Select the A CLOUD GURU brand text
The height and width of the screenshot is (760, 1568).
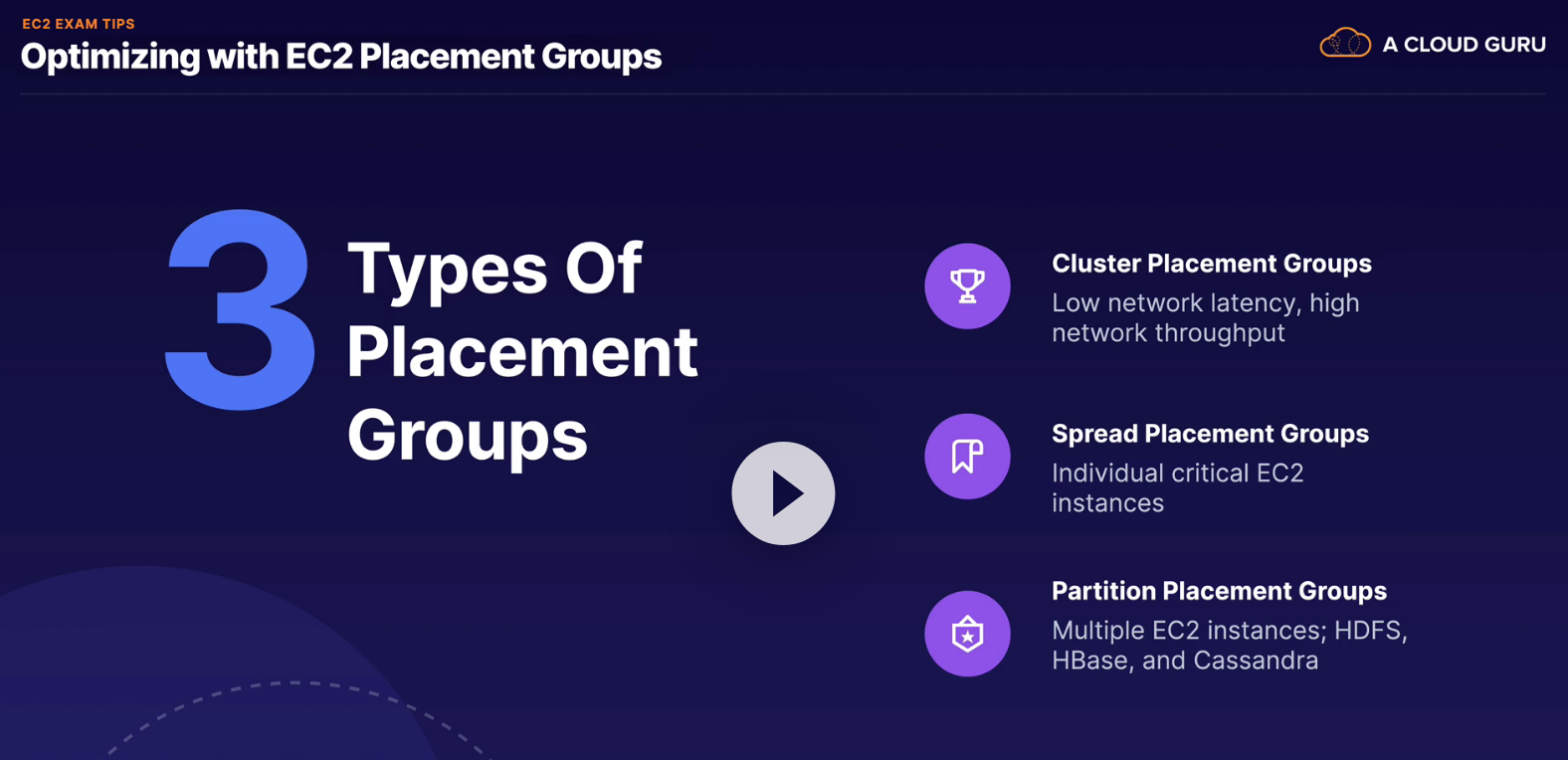point(1464,45)
